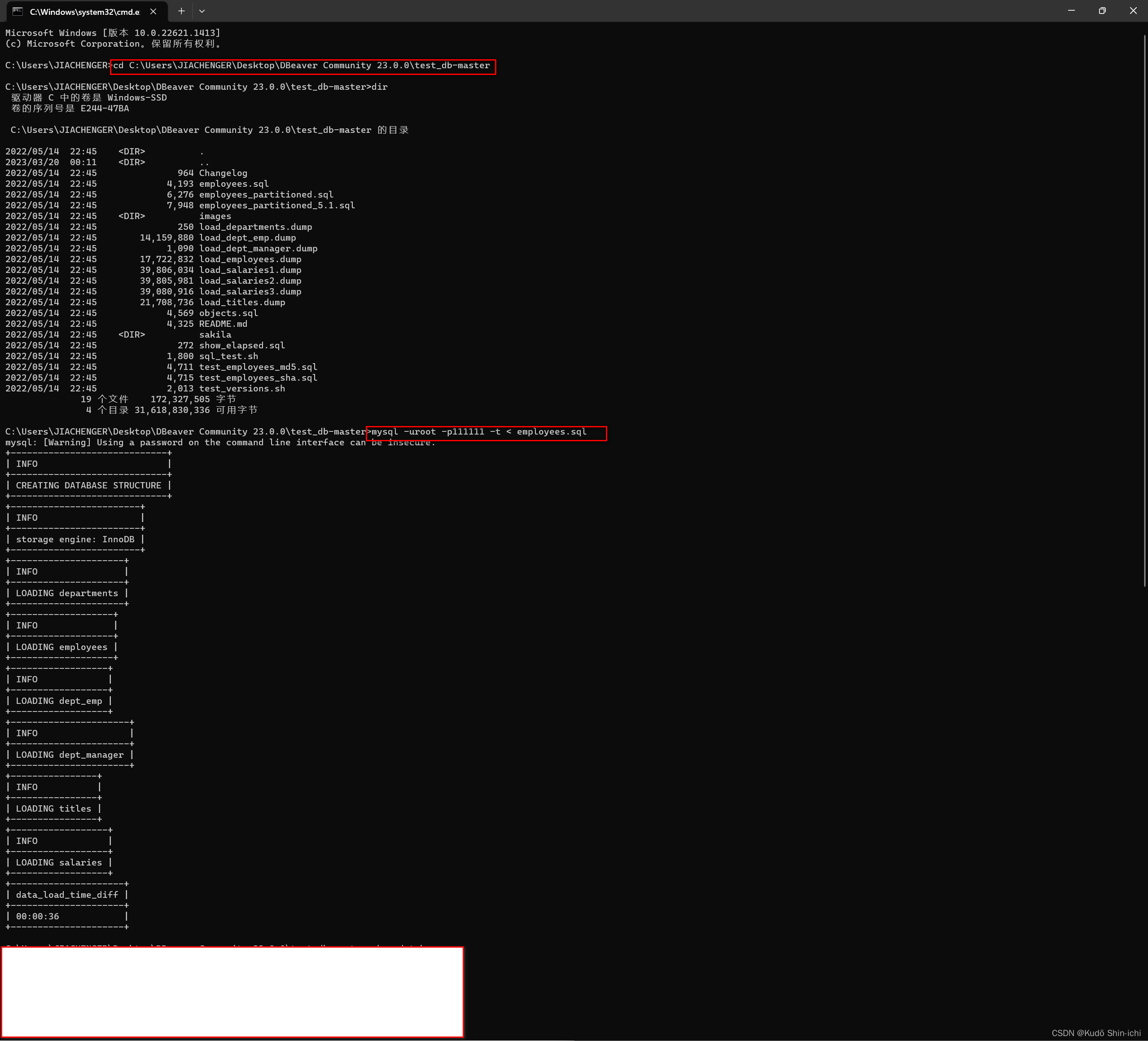Image resolution: width=1148 pixels, height=1041 pixels.
Task: Click the load_salaries1.dump listing entry
Action: [x=250, y=270]
